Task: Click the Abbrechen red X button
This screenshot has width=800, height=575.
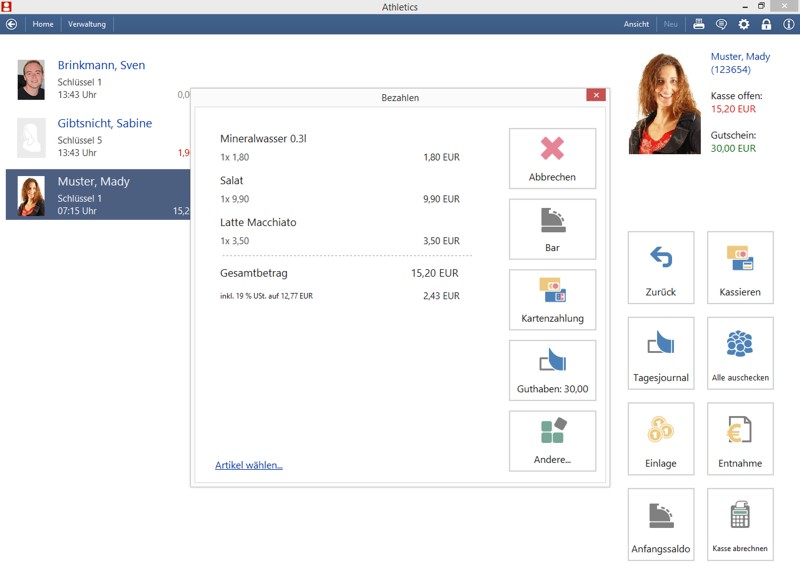Action: tap(552, 159)
